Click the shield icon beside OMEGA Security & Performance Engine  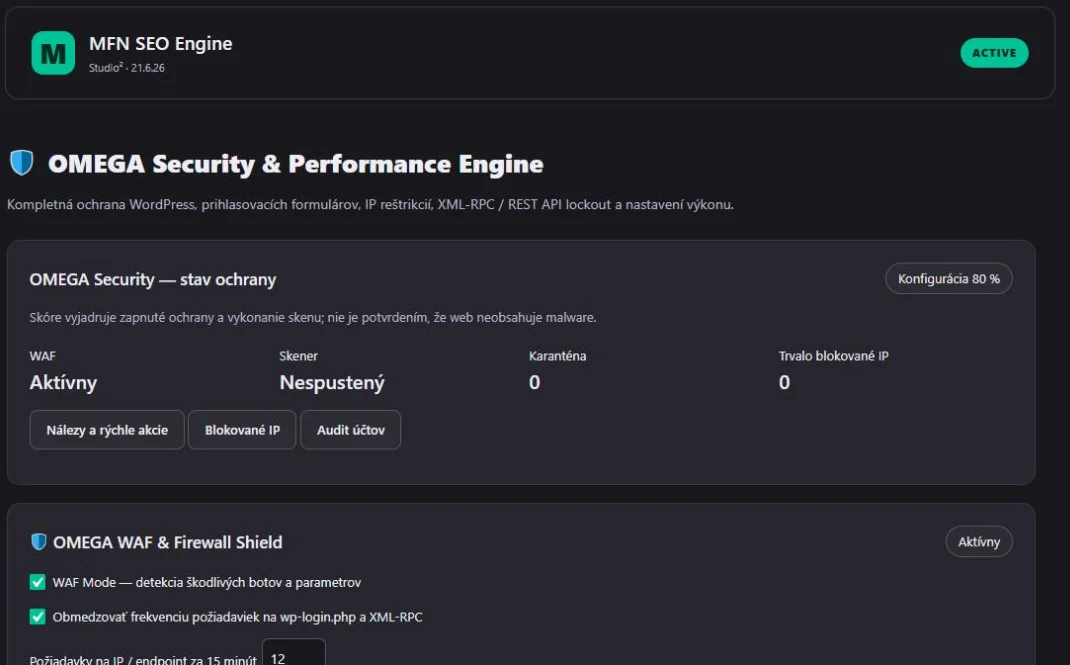coord(22,163)
